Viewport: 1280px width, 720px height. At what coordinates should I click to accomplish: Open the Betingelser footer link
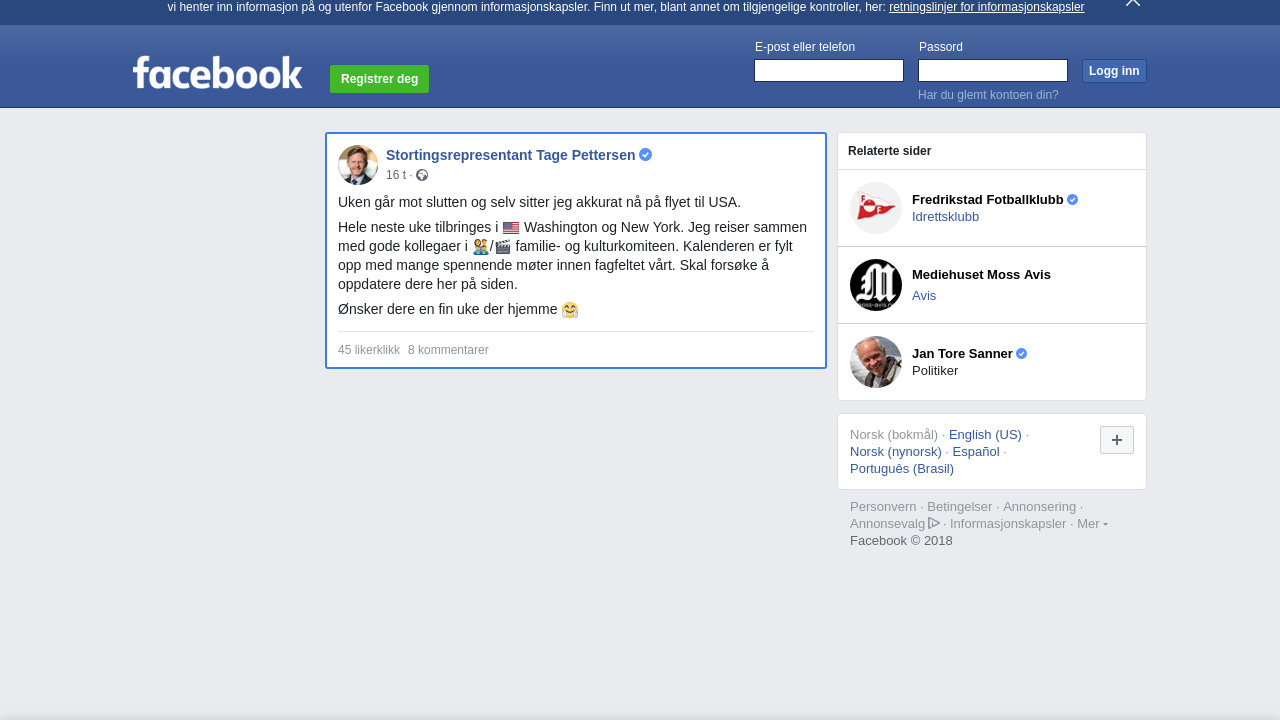coord(960,507)
